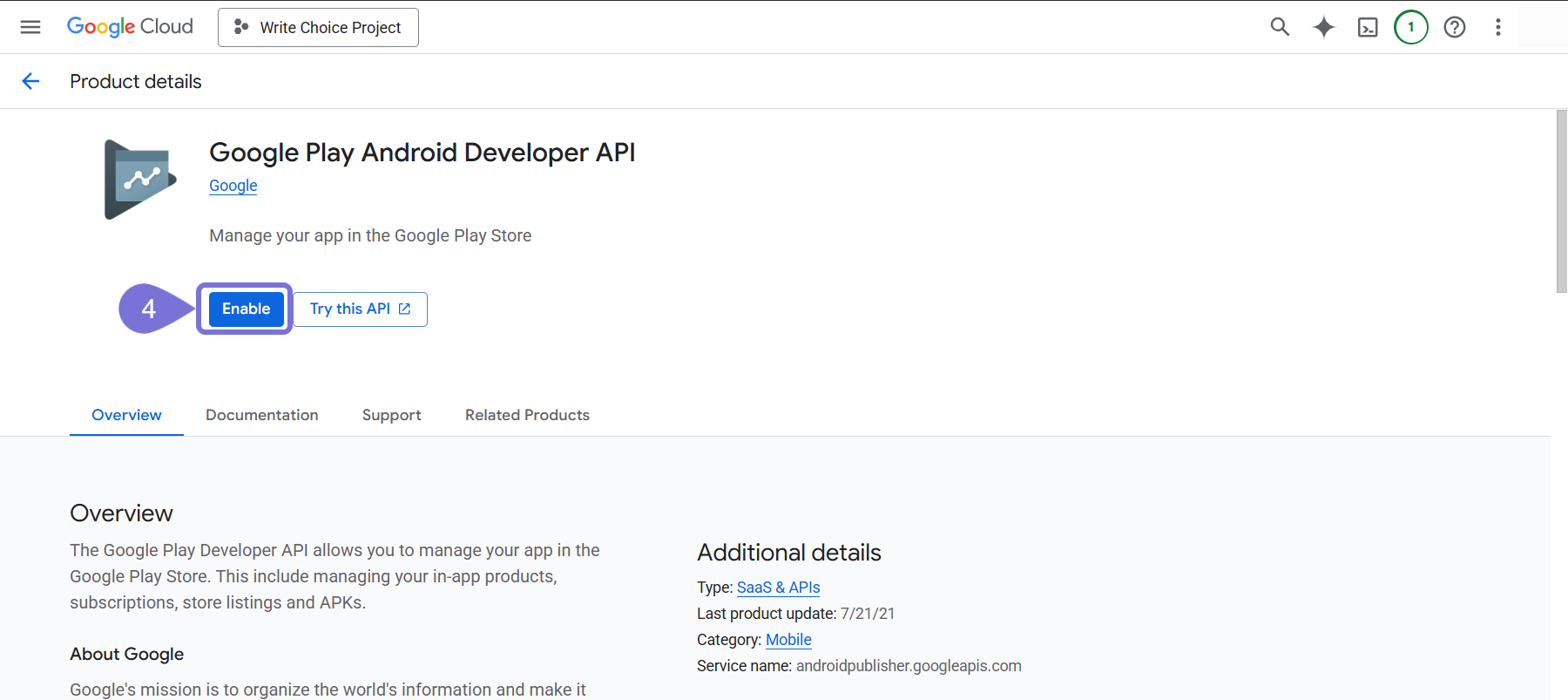This screenshot has height=700, width=1568.
Task: Activate Cloud Shell terminal icon
Action: pos(1368,28)
